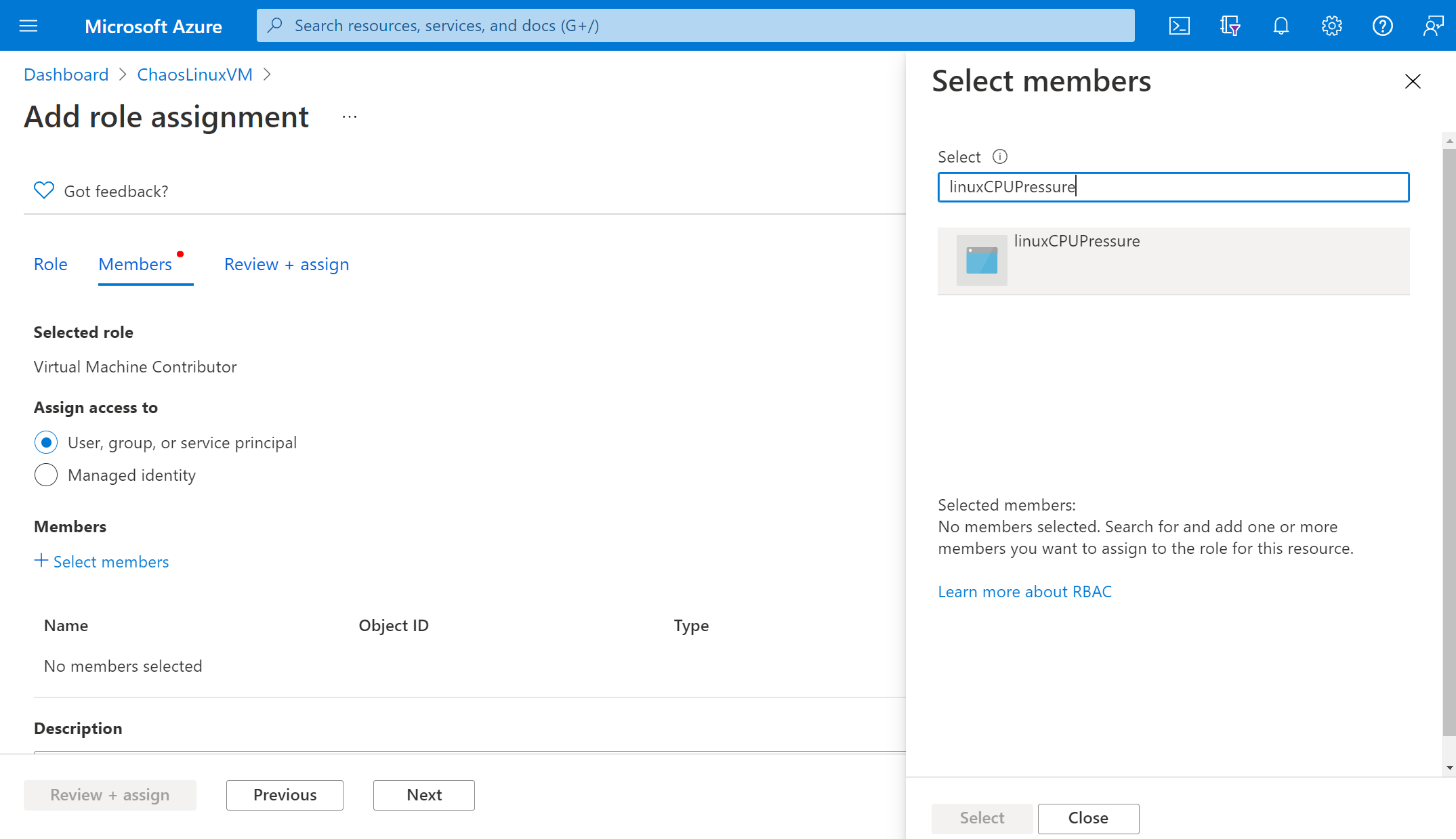The width and height of the screenshot is (1456, 839).
Task: Click the Notifications bell icon
Action: 1281,25
